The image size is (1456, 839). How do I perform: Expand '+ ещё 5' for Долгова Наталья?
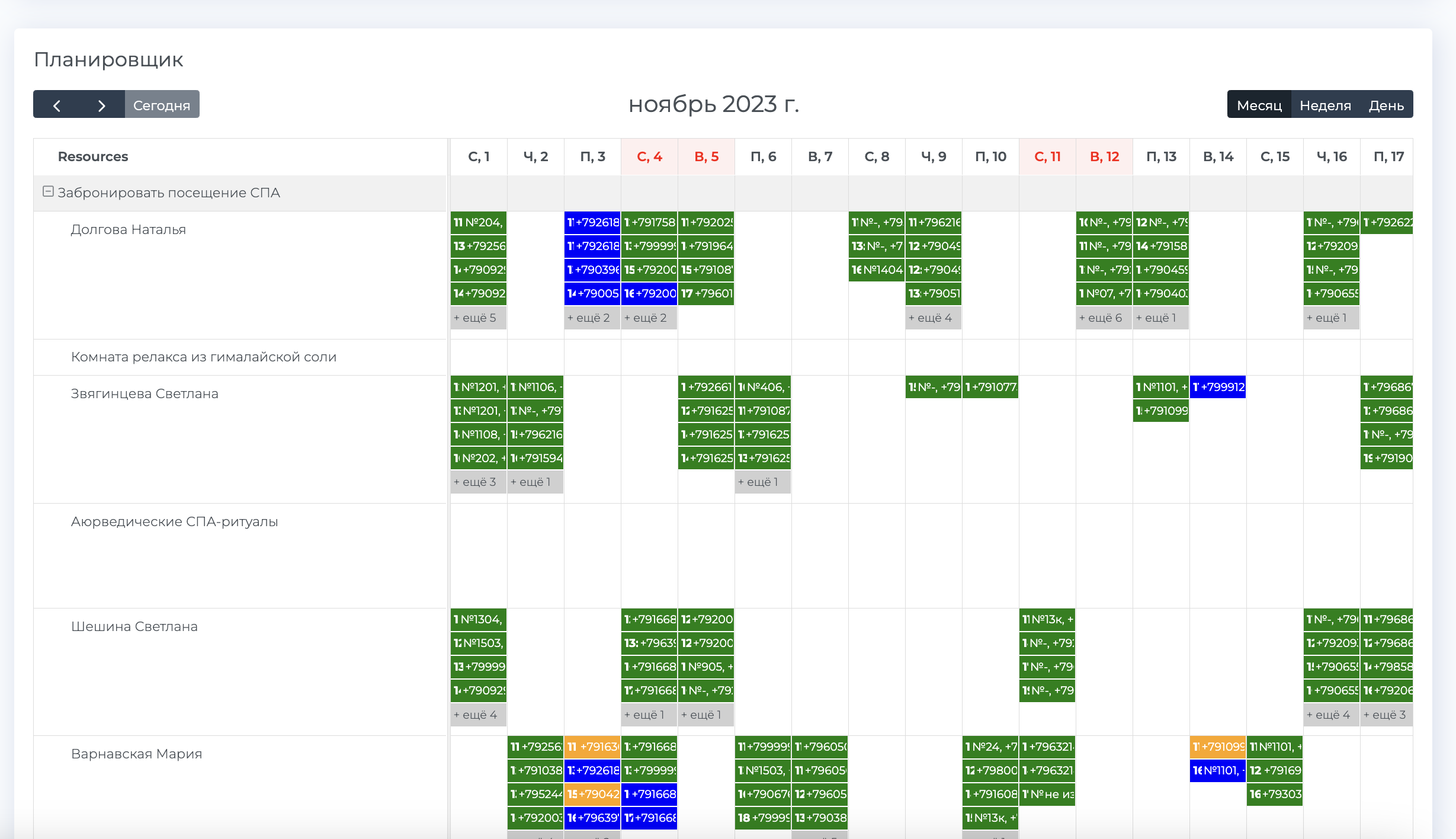click(x=475, y=318)
